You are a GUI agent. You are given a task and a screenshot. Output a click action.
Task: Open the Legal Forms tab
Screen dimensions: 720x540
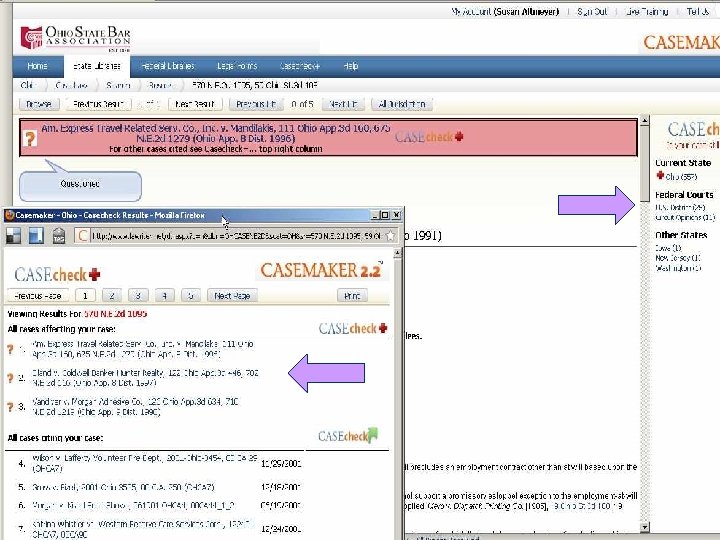pos(237,66)
